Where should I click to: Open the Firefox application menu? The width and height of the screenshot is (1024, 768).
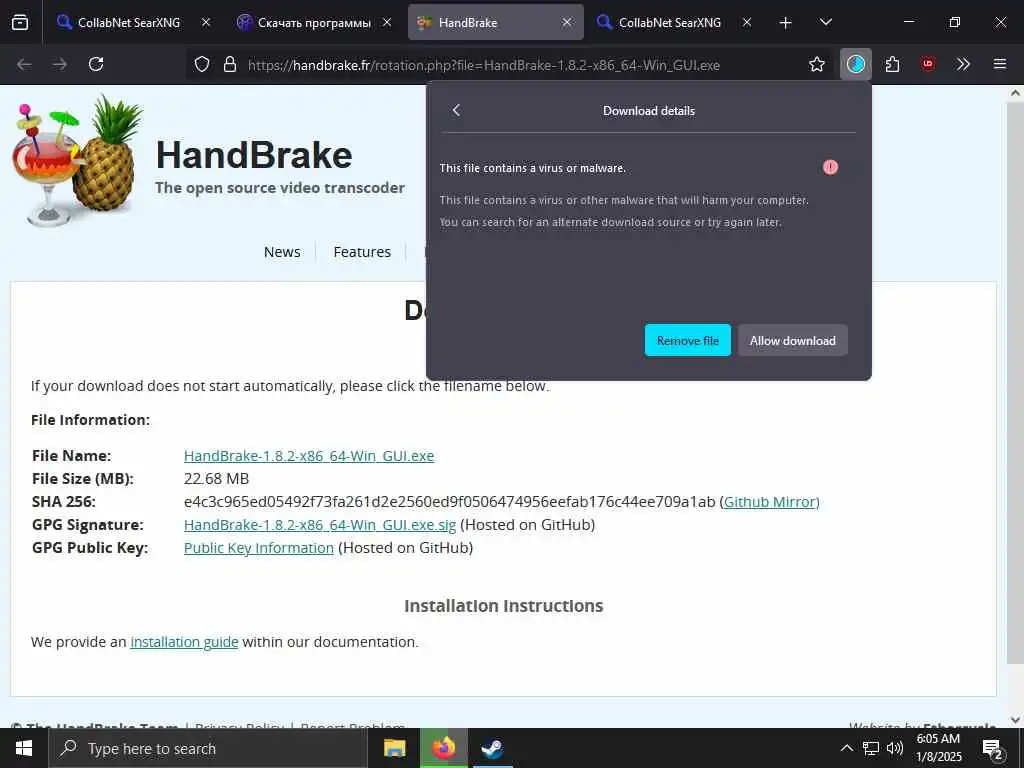[999, 64]
